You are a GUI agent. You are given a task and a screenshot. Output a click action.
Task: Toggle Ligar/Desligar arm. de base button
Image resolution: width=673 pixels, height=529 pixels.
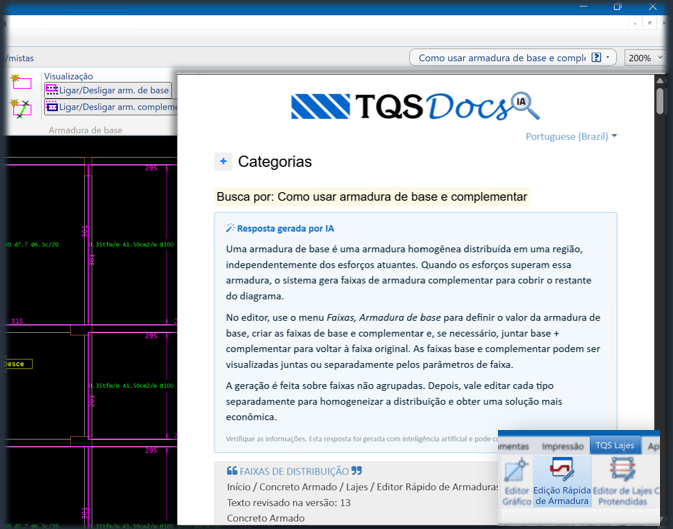(108, 90)
